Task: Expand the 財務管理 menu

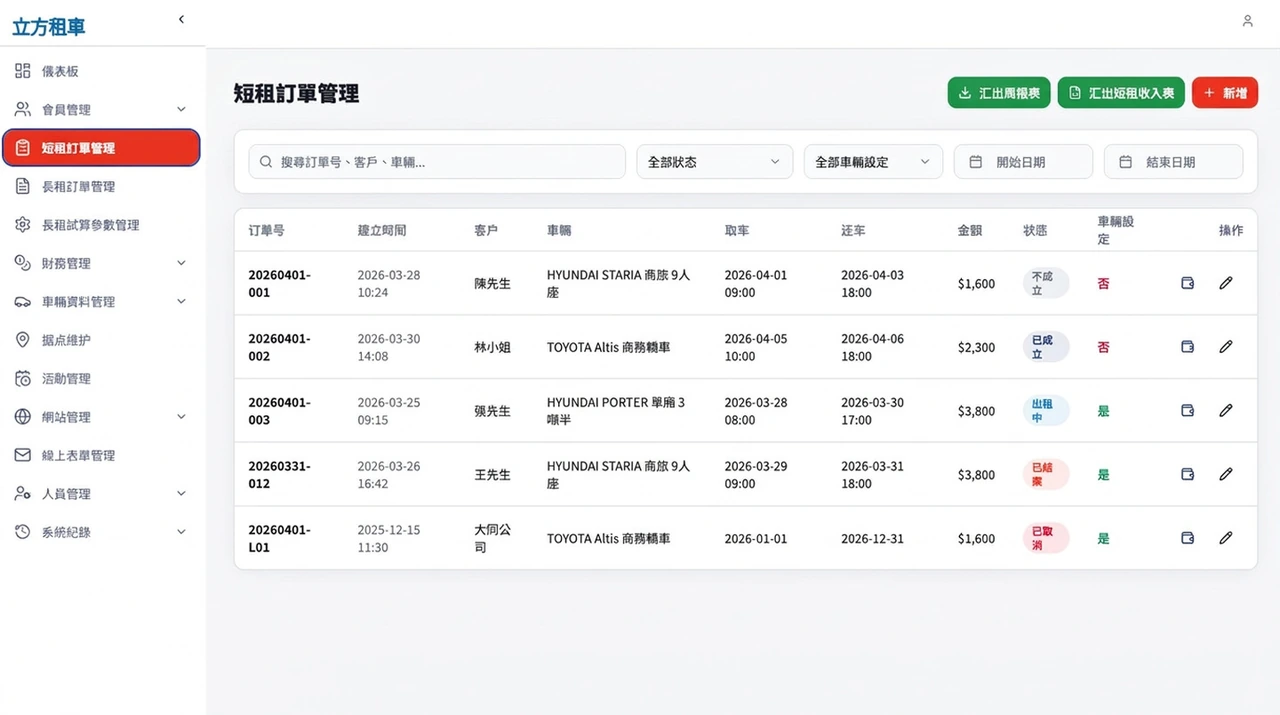Action: tap(102, 263)
